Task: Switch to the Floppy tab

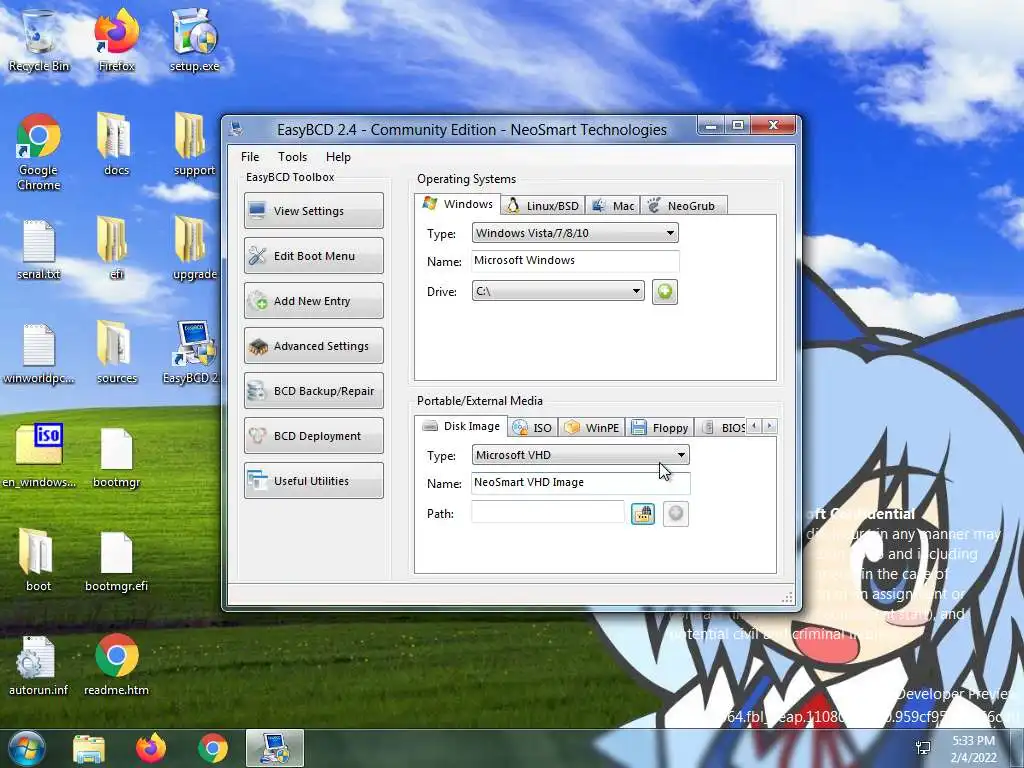Action: click(660, 428)
